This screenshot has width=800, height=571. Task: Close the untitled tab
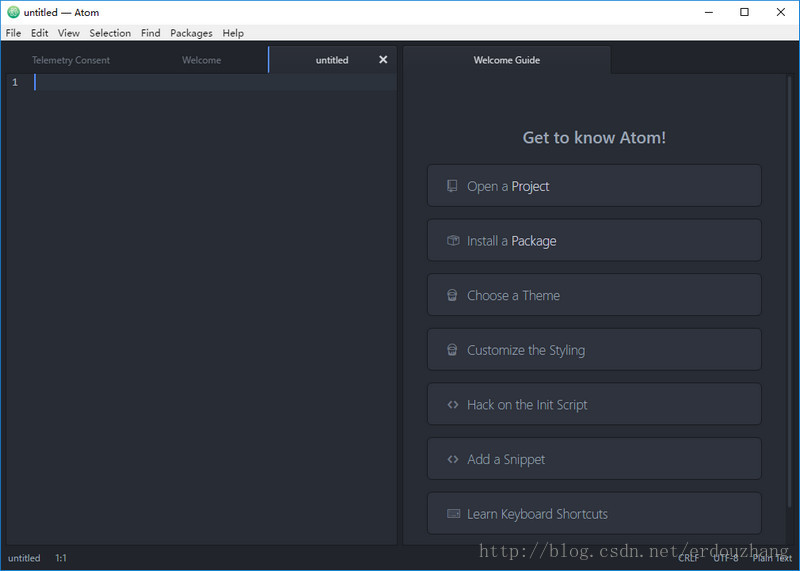383,60
